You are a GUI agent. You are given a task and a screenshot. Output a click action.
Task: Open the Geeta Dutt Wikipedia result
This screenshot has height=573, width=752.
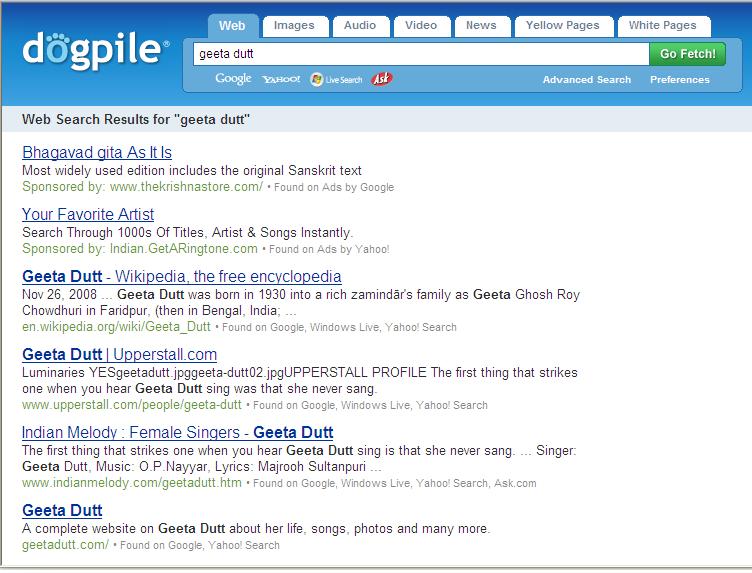coord(182,277)
